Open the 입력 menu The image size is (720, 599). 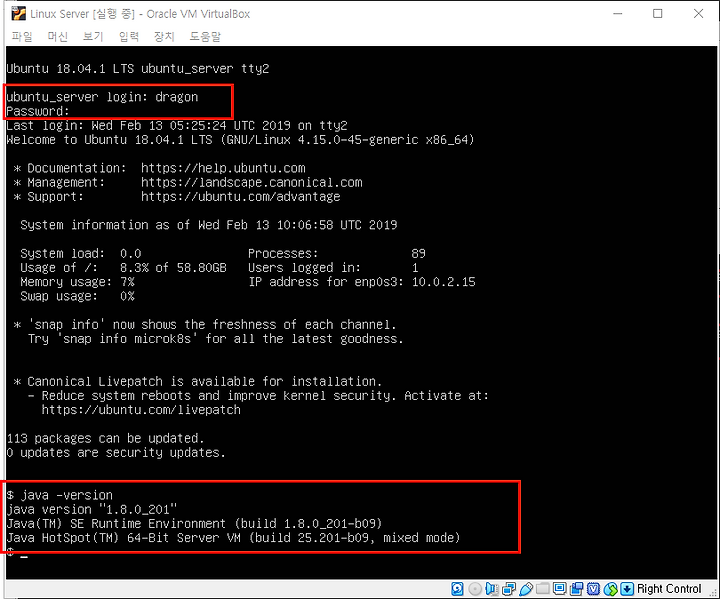coord(129,36)
